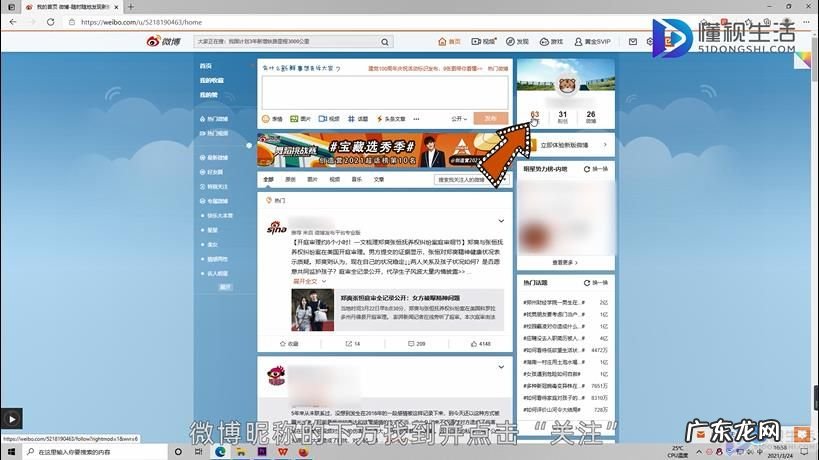This screenshot has height=460, width=819.
Task: Click the search magnifier icon
Action: [x=385, y=42]
